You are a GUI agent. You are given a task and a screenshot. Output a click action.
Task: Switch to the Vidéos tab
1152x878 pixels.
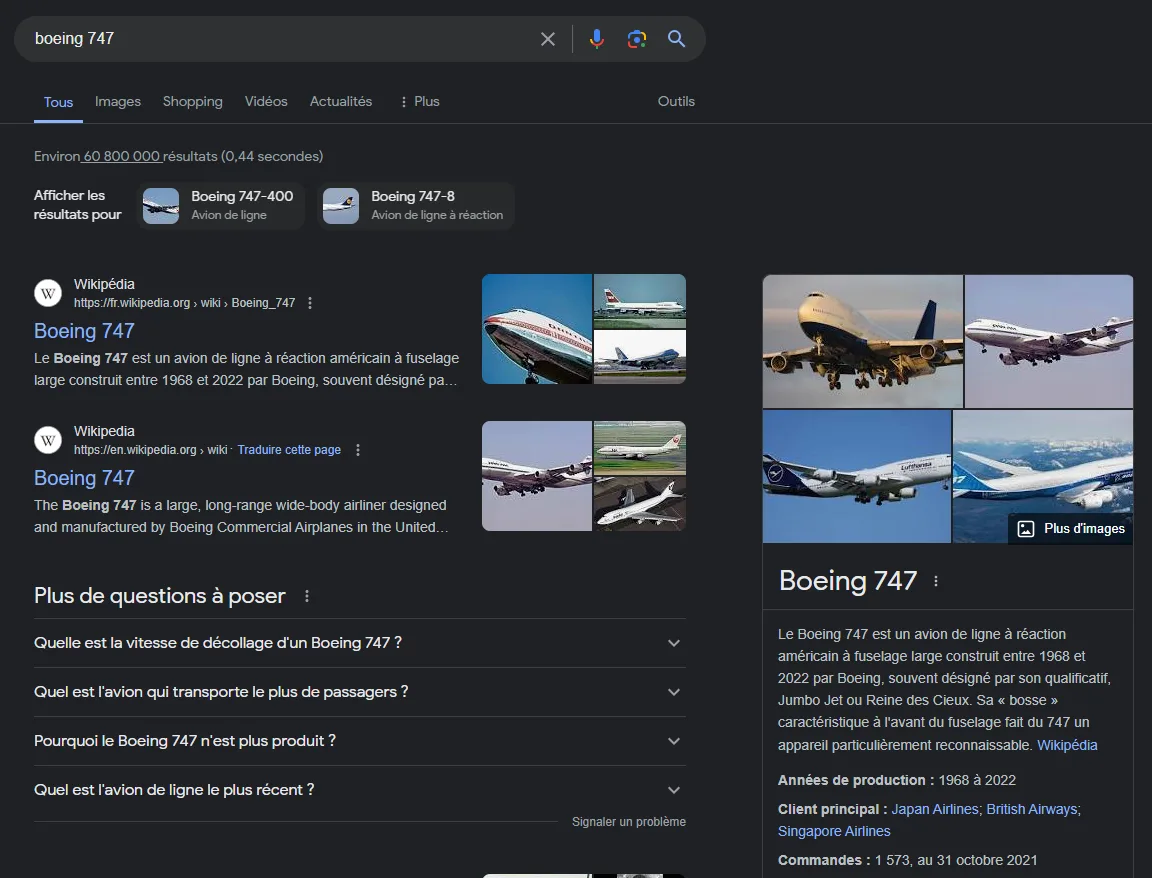click(266, 101)
